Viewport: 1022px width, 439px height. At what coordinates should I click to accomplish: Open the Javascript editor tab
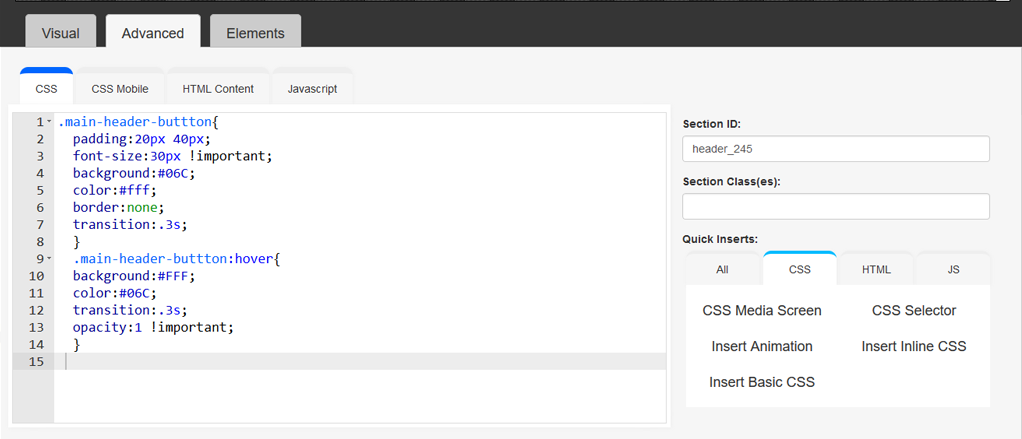click(312, 89)
